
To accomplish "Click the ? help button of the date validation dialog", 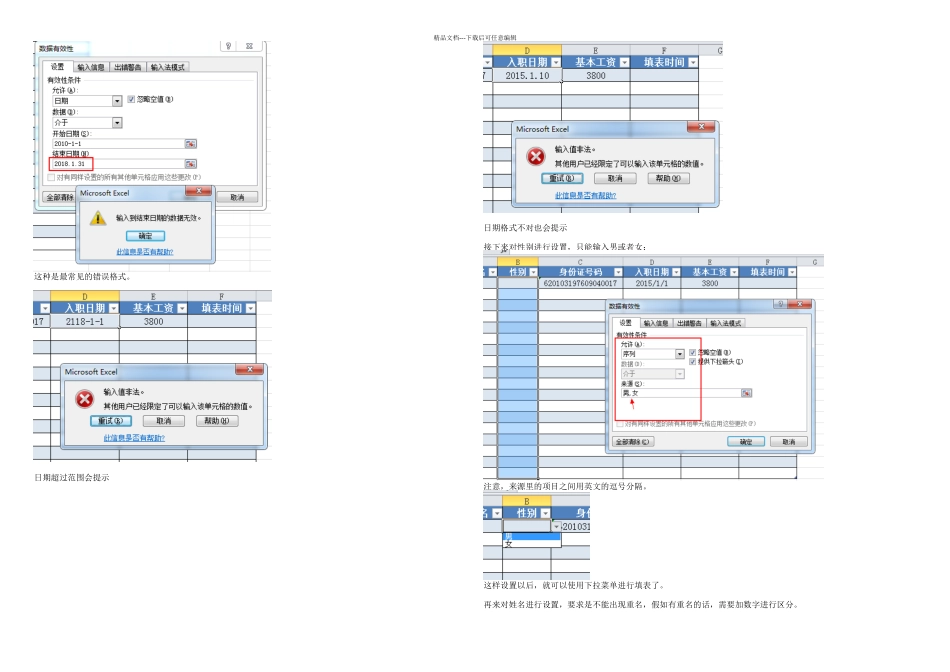I will pyautogui.click(x=228, y=46).
